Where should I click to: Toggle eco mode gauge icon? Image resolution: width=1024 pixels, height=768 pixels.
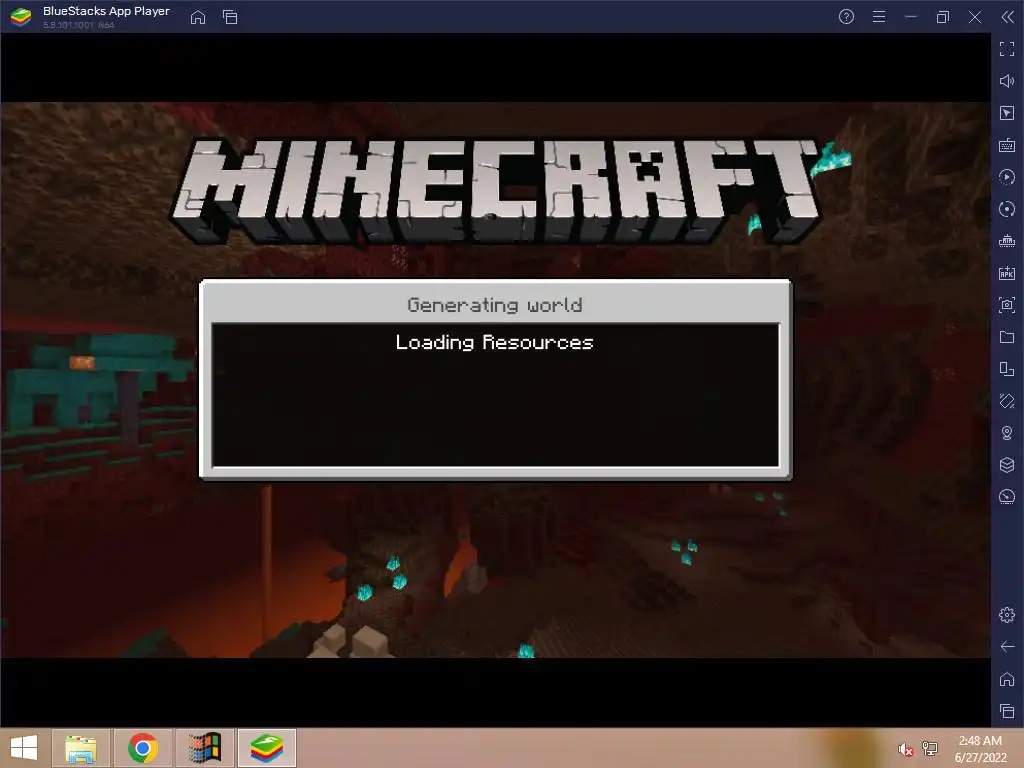click(1007, 497)
